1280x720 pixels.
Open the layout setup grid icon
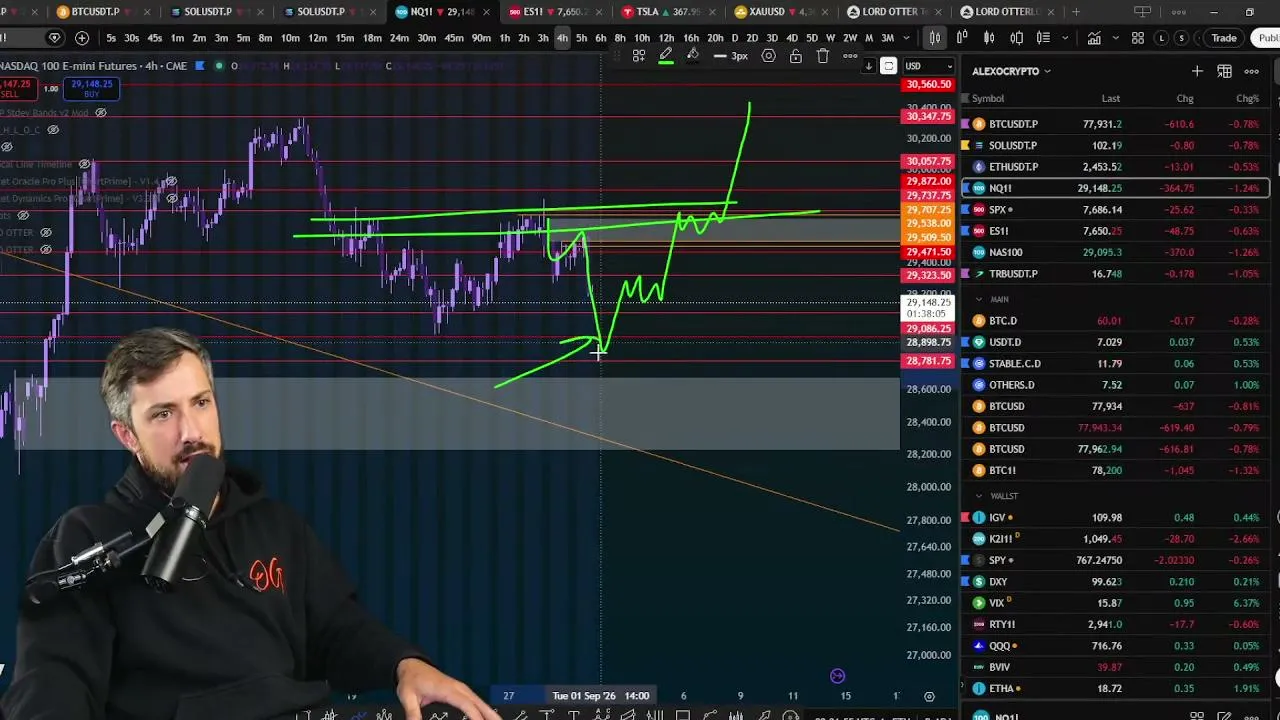pos(1137,38)
